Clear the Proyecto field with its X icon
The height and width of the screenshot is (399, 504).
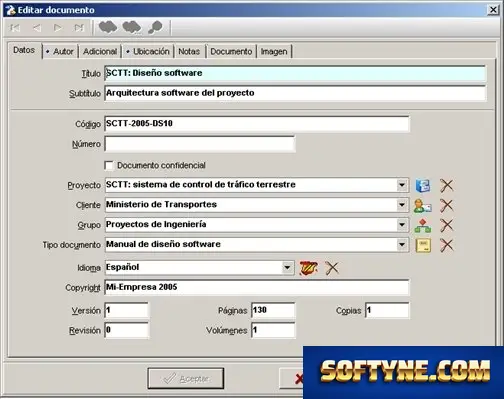point(447,185)
